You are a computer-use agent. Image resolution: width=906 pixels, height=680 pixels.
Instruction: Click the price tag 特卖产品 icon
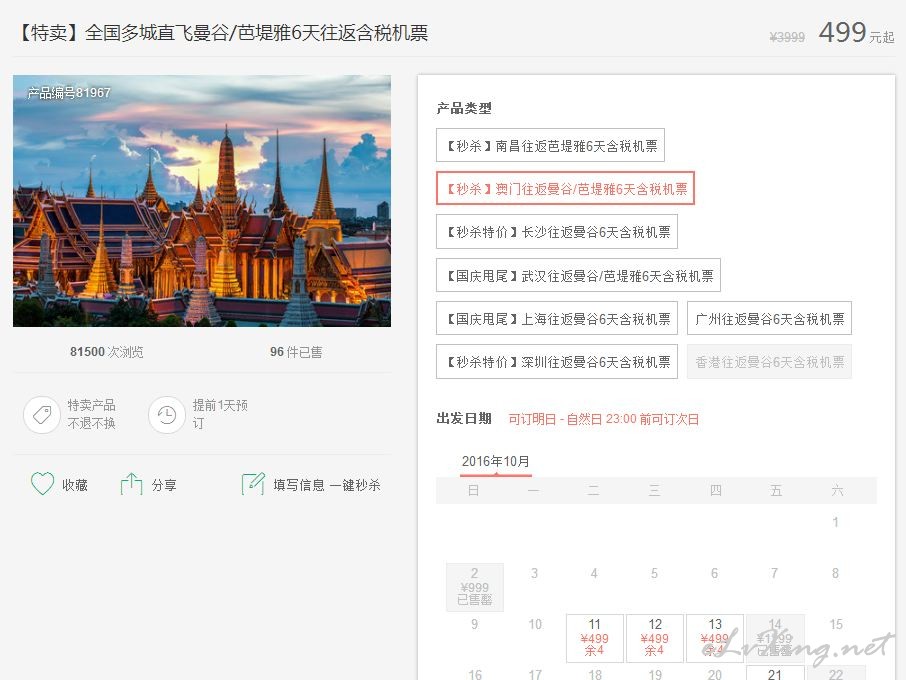[x=42, y=414]
